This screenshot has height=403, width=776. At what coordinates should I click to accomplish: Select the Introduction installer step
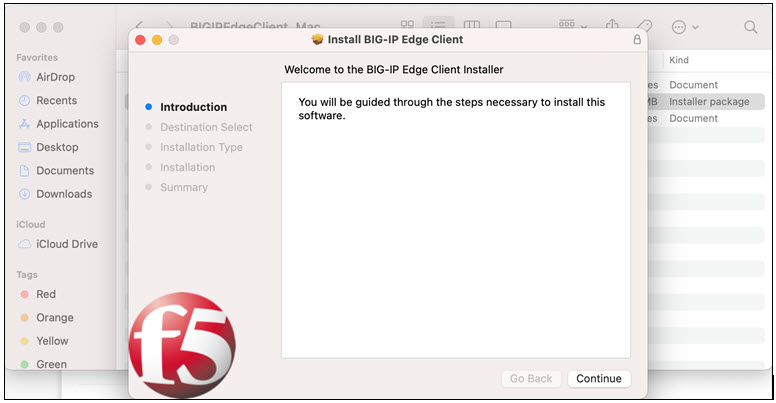coord(193,107)
